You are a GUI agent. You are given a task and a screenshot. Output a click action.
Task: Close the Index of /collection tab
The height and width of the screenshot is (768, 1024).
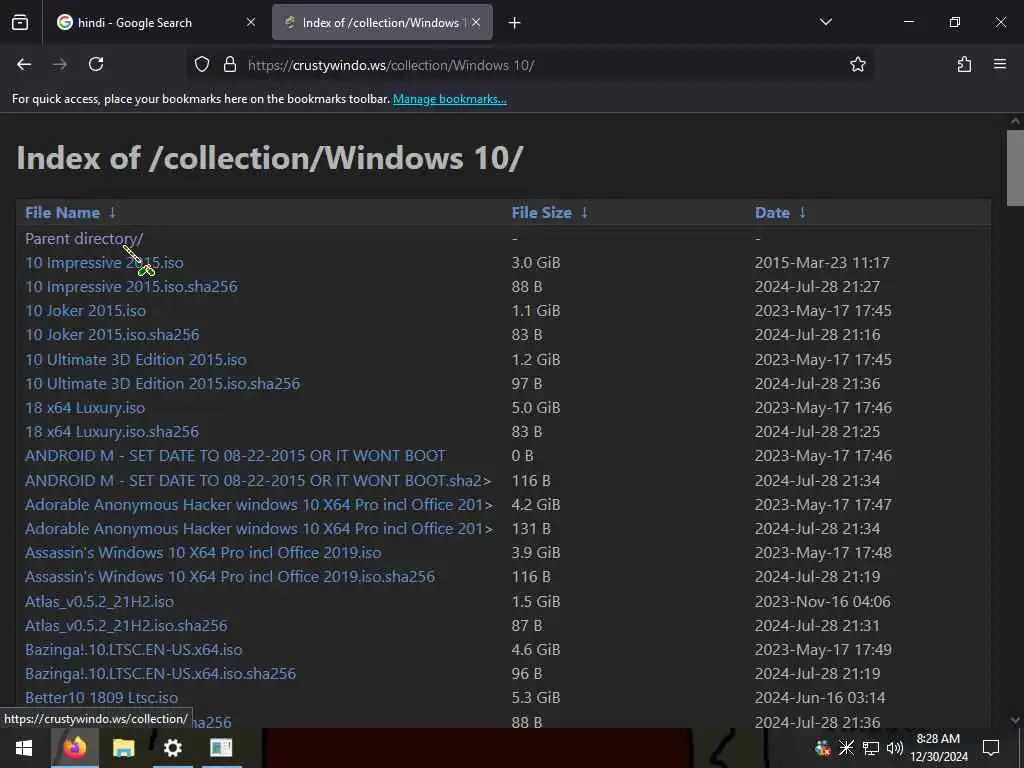click(476, 22)
